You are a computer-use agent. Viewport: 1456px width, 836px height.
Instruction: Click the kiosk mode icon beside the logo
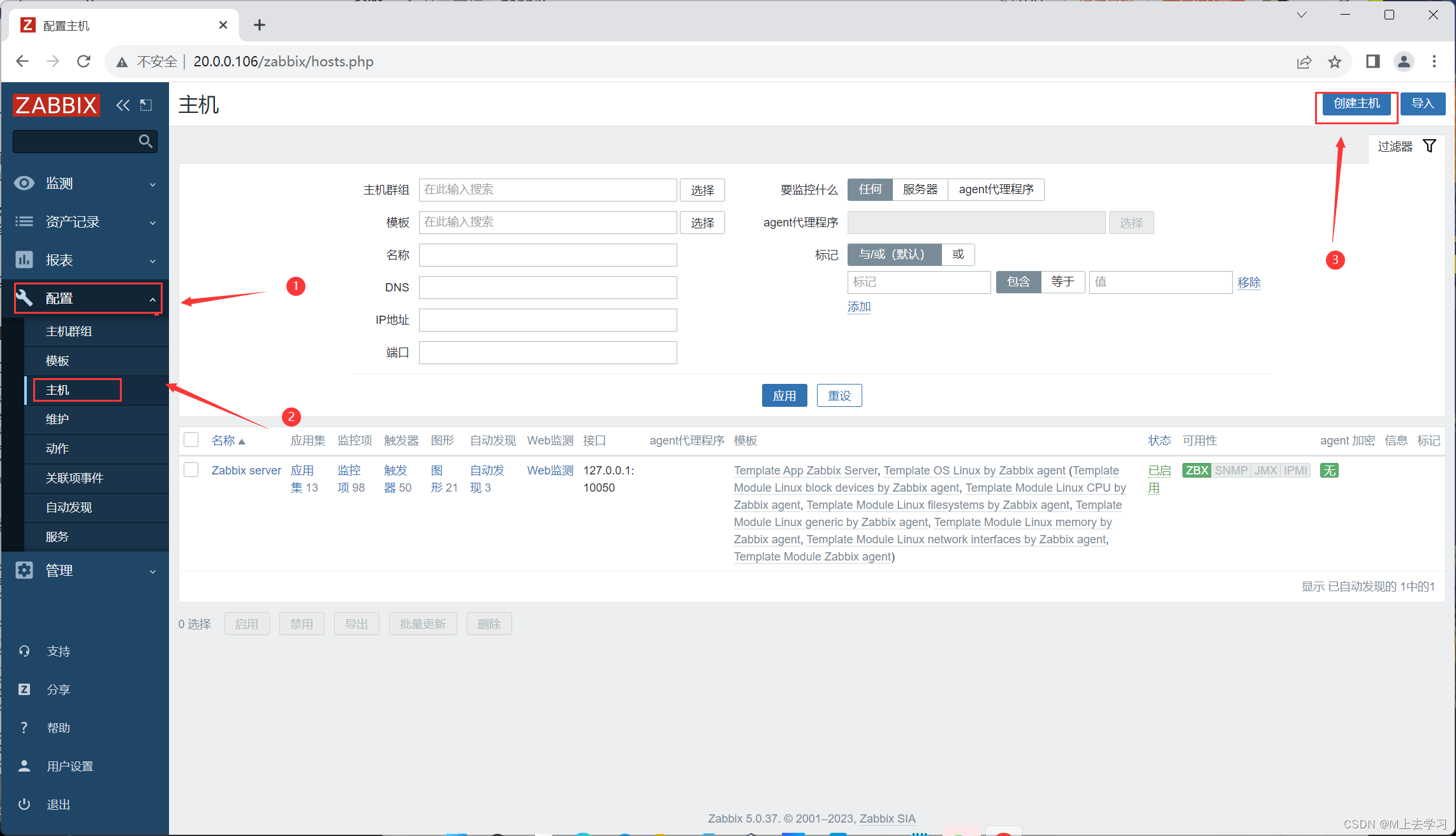[146, 105]
